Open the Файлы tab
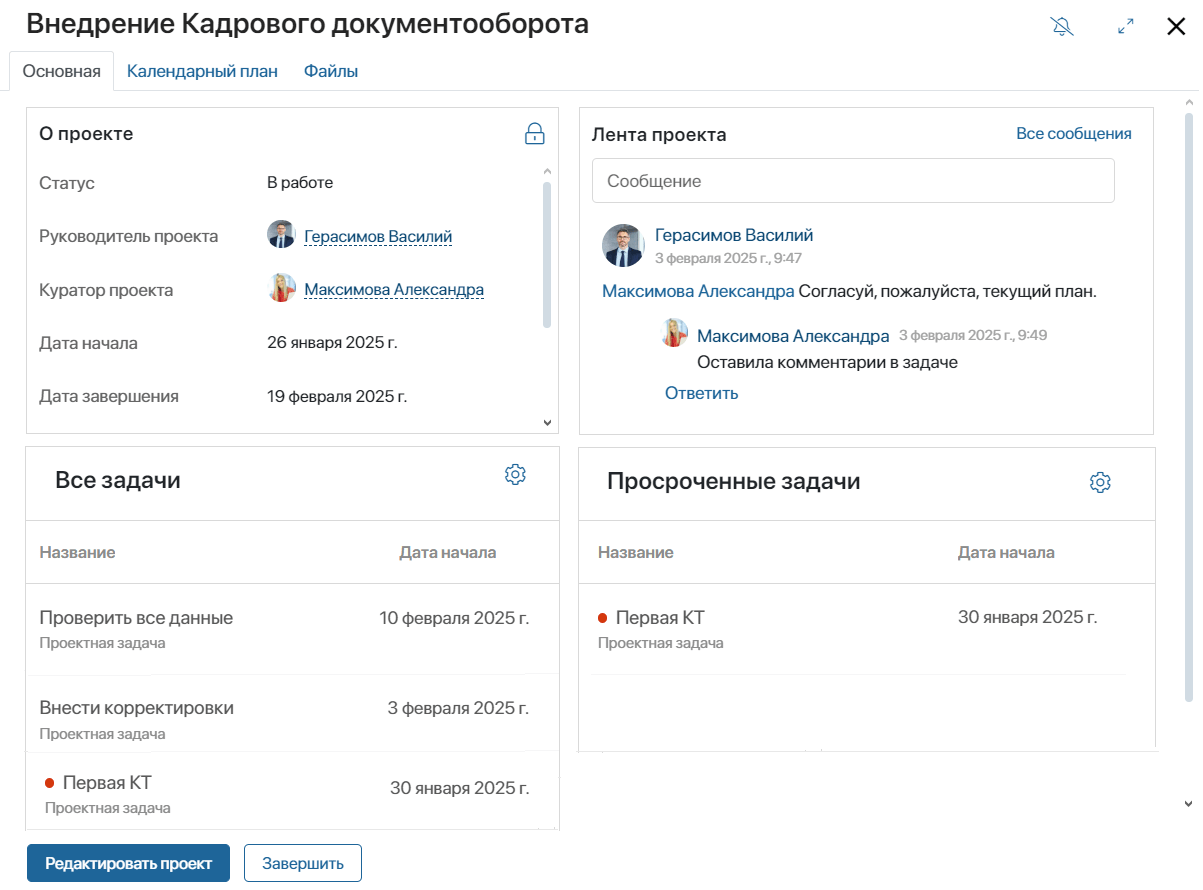The height and width of the screenshot is (890, 1203). 331,72
